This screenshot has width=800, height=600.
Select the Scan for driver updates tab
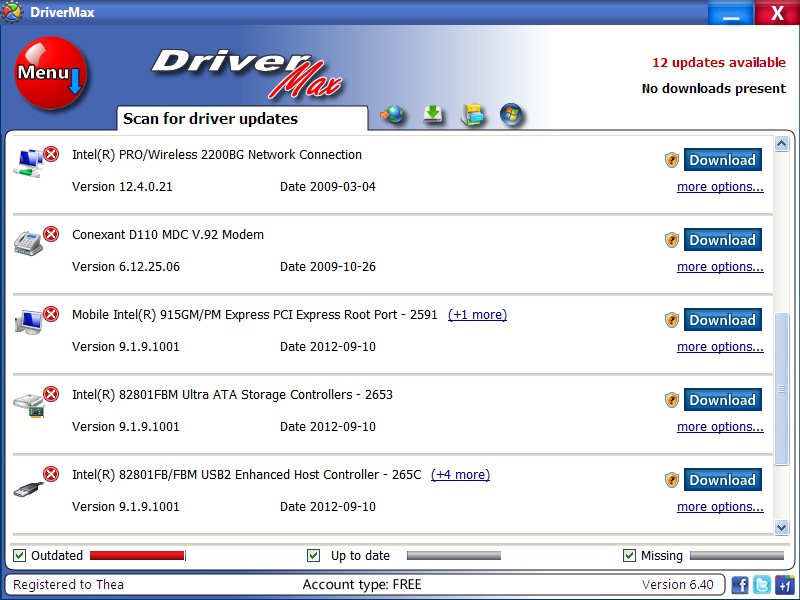(x=242, y=118)
